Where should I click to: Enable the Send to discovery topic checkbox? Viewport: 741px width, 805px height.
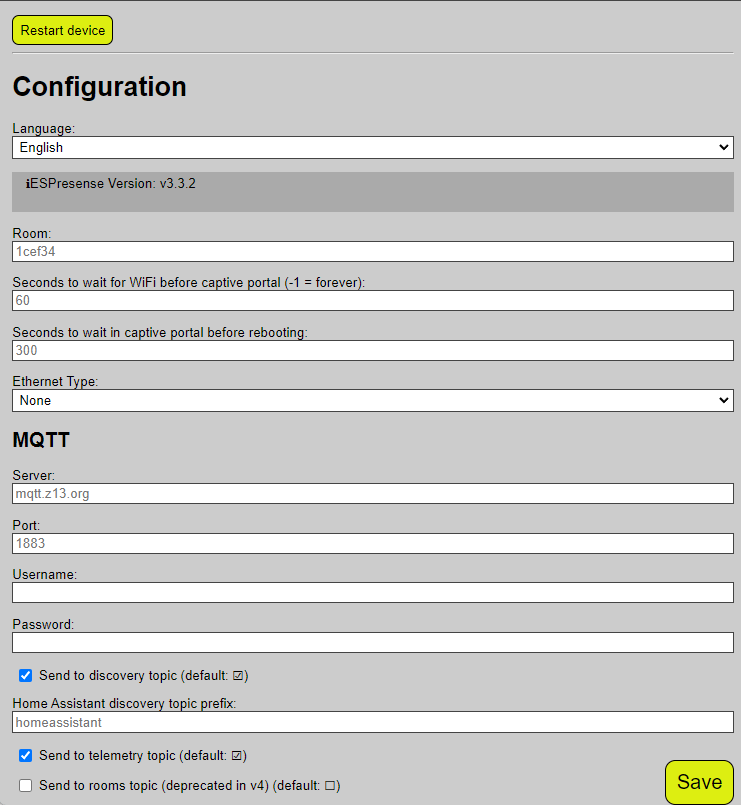click(25, 675)
